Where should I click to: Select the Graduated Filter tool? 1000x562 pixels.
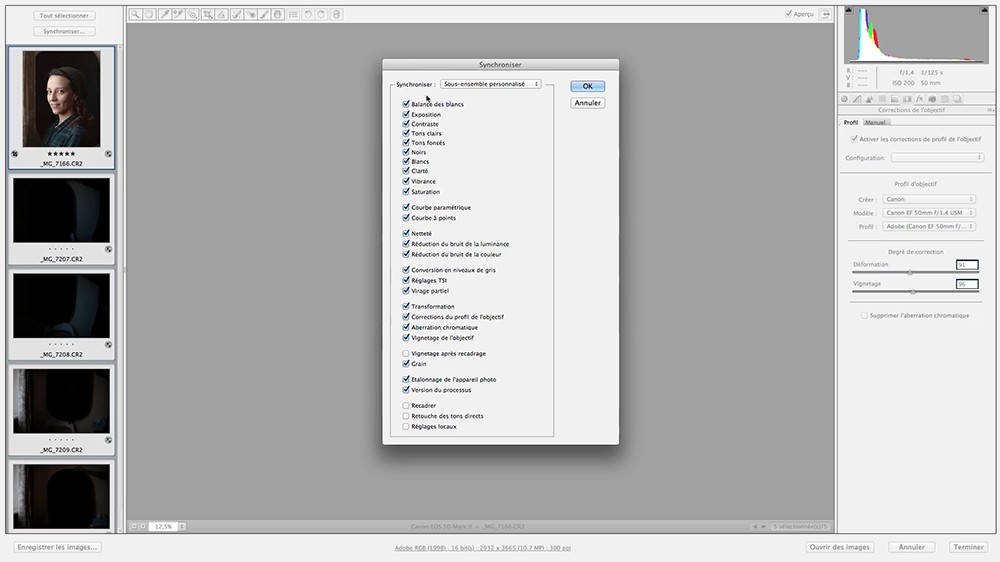click(x=277, y=14)
